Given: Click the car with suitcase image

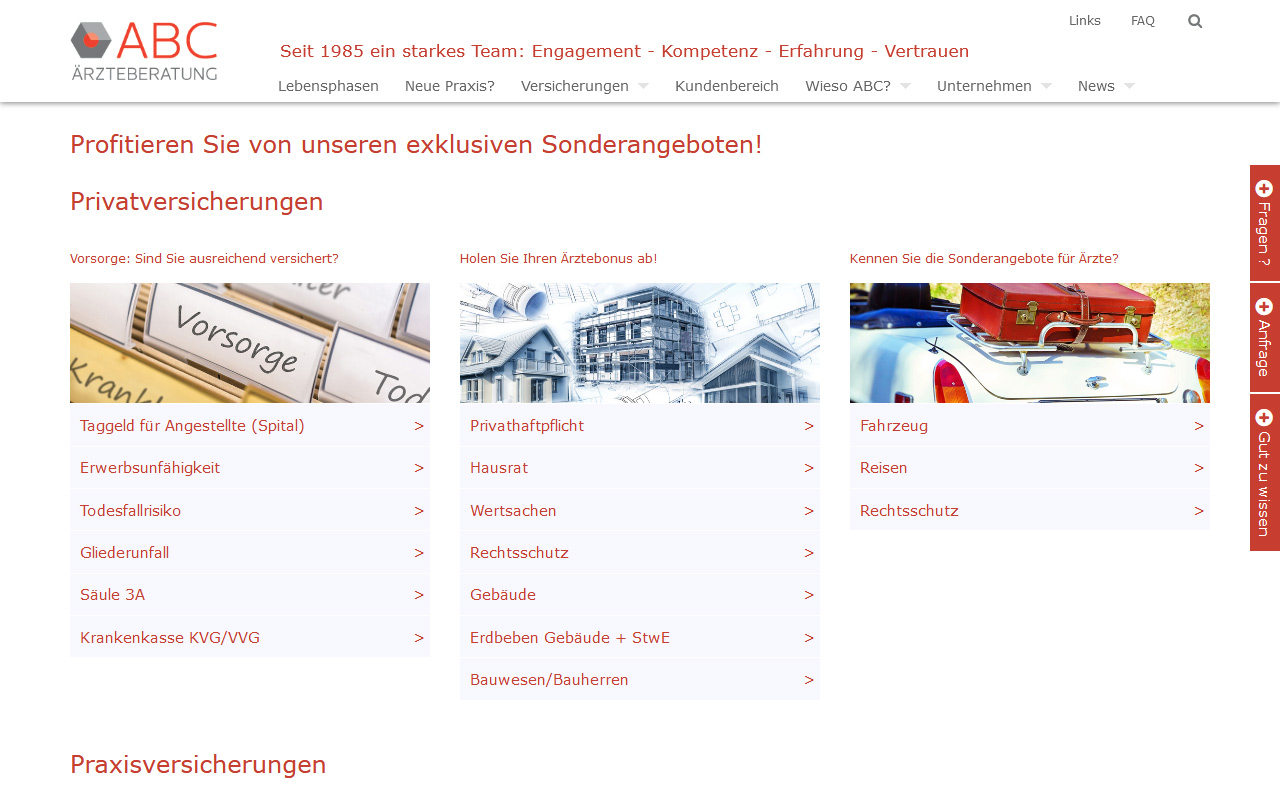Looking at the screenshot, I should tap(1030, 343).
